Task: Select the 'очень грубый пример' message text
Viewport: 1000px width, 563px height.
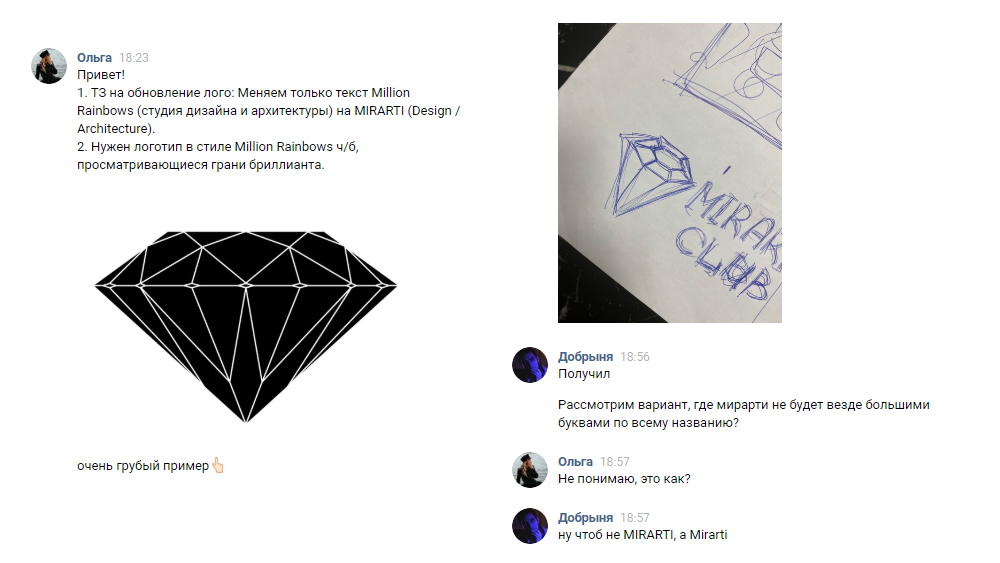Action: 143,466
